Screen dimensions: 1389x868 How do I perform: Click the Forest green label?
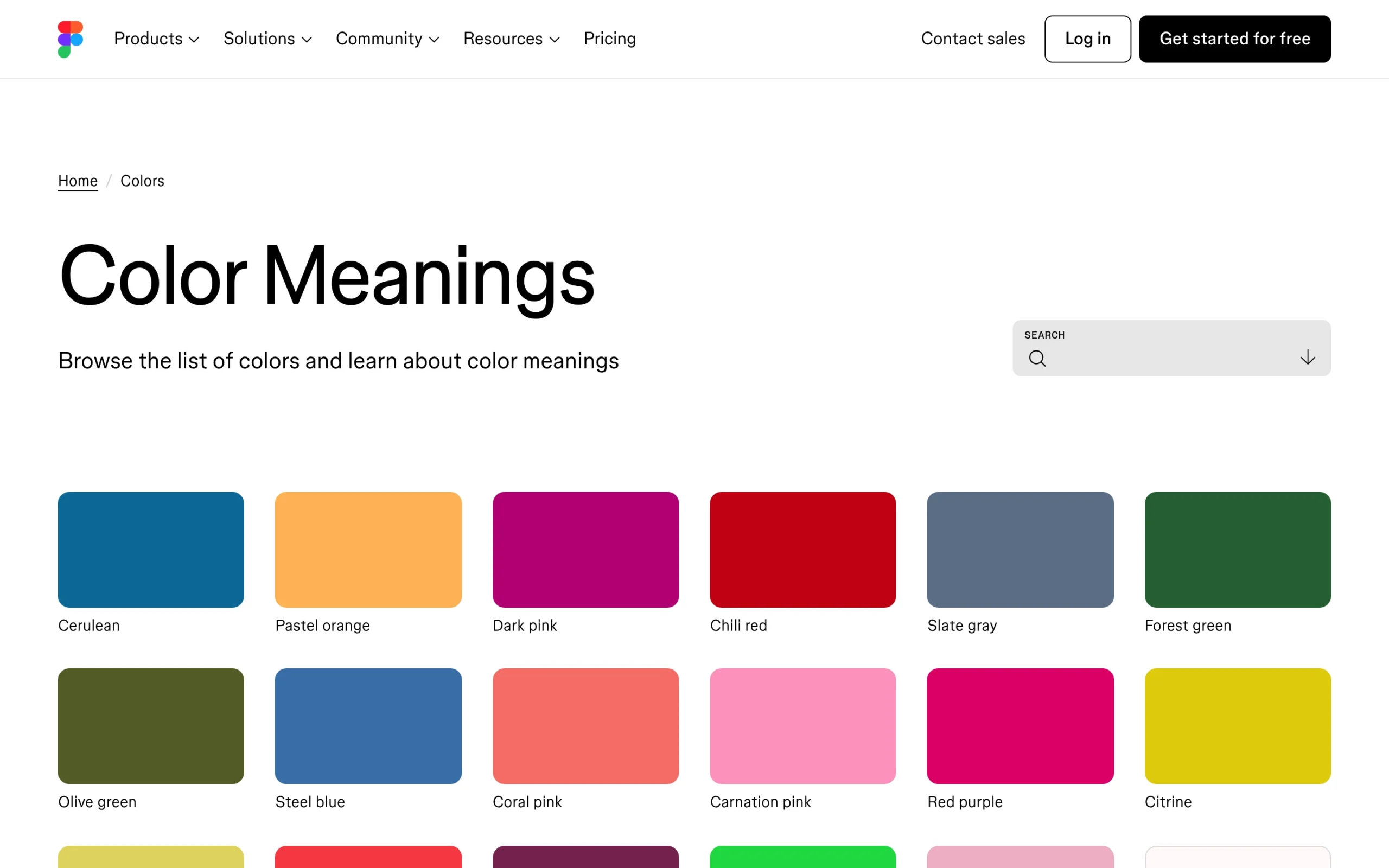pyautogui.click(x=1188, y=626)
